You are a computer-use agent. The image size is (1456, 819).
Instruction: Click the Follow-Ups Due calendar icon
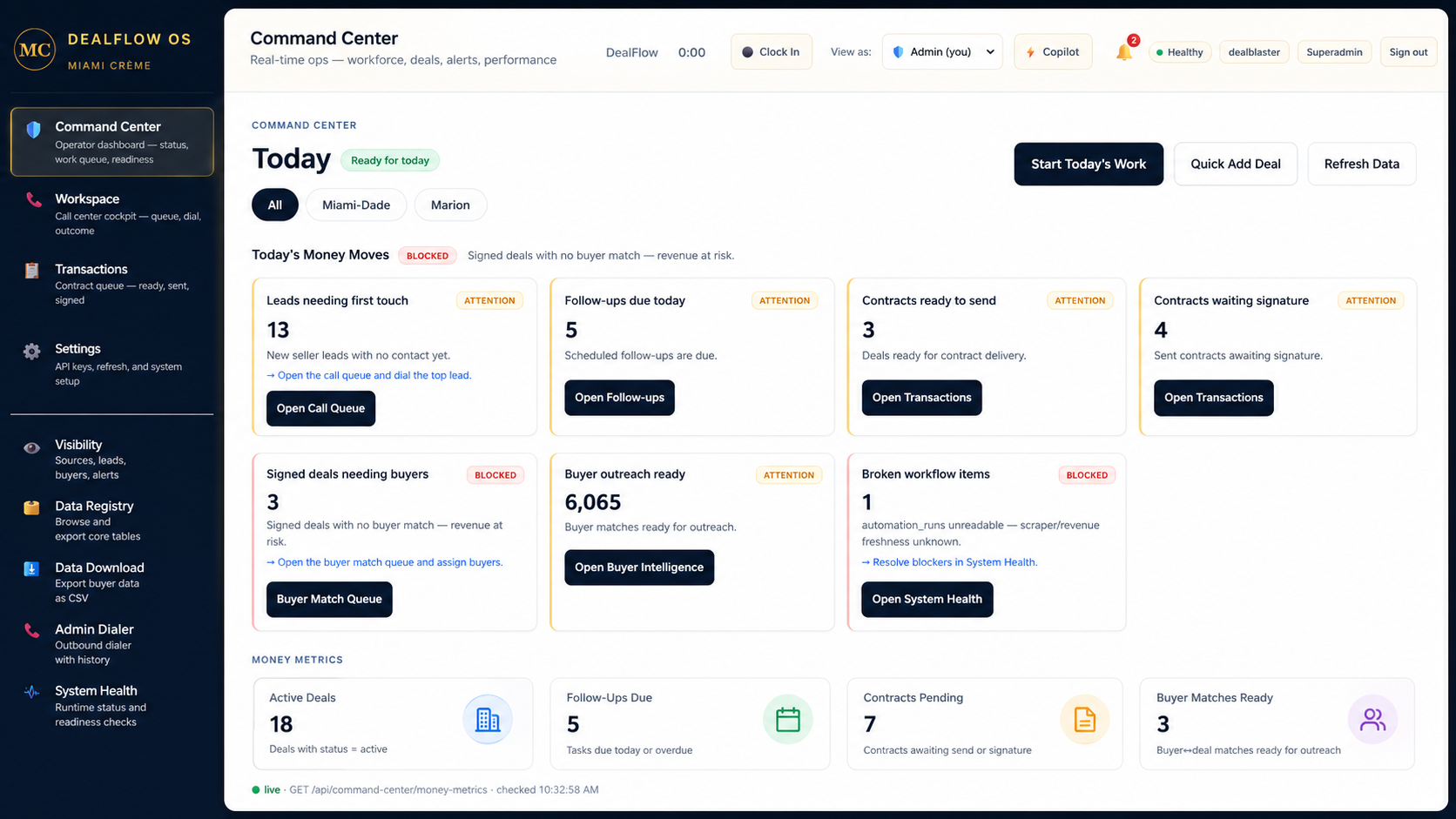click(788, 720)
